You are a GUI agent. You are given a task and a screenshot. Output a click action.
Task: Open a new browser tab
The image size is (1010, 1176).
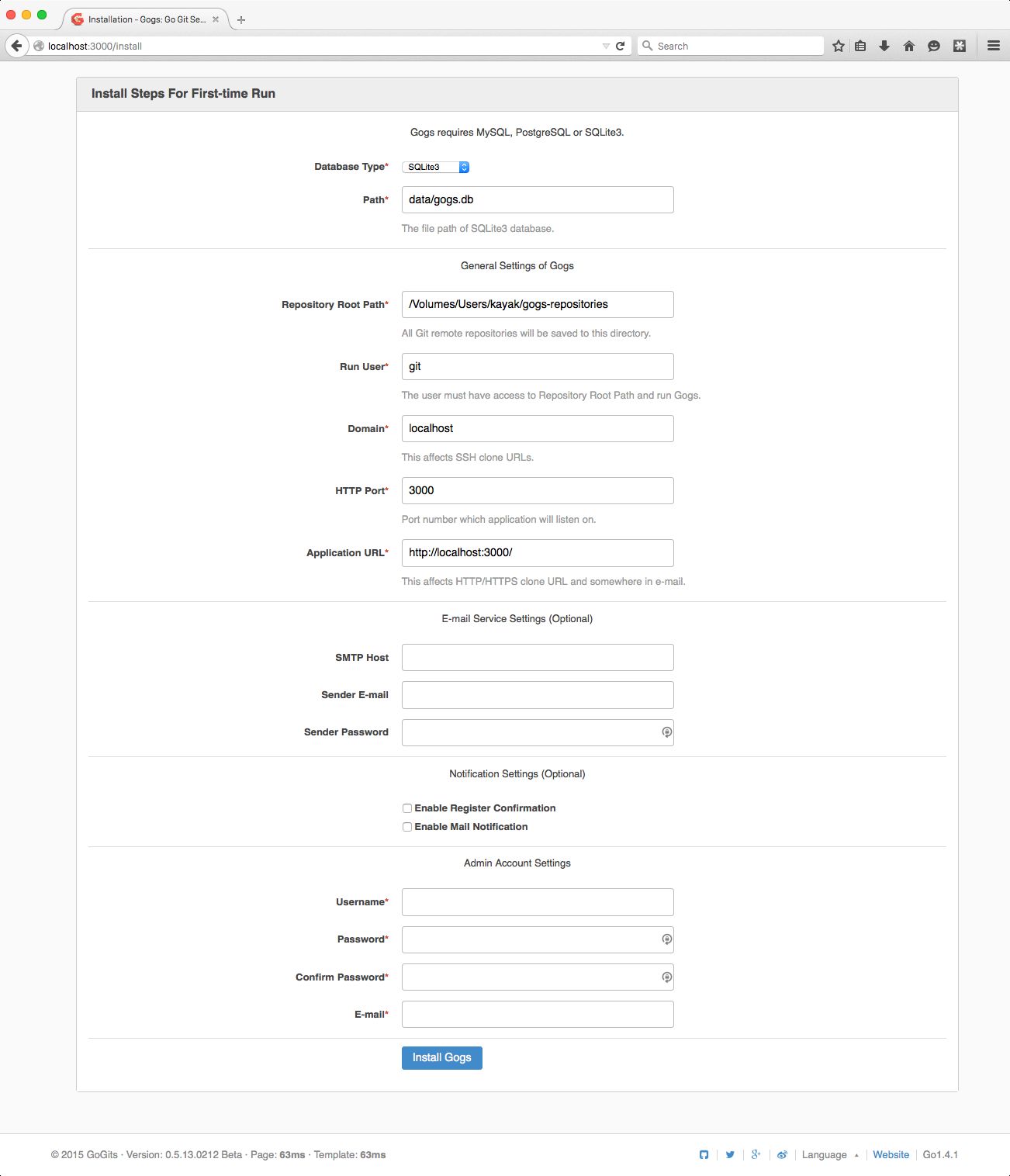[x=241, y=19]
